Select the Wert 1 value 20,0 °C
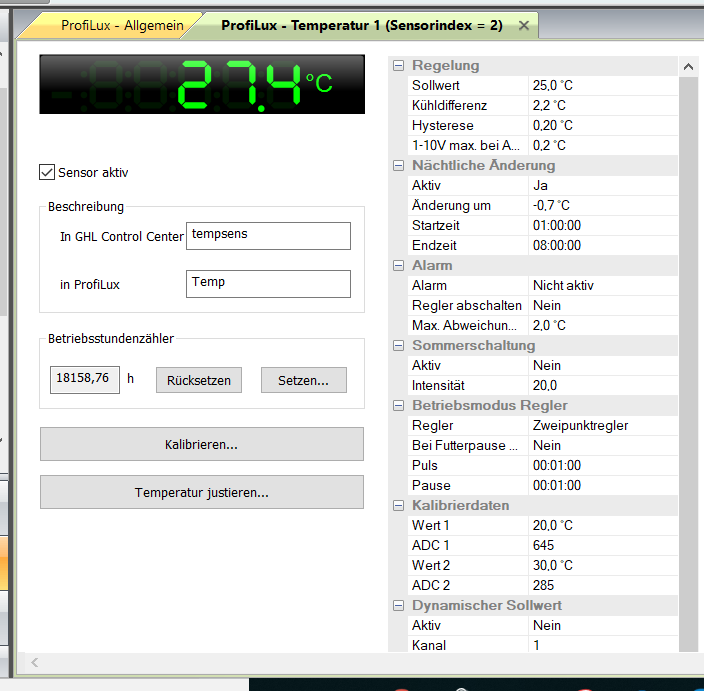The height and width of the screenshot is (691, 704). pos(603,525)
